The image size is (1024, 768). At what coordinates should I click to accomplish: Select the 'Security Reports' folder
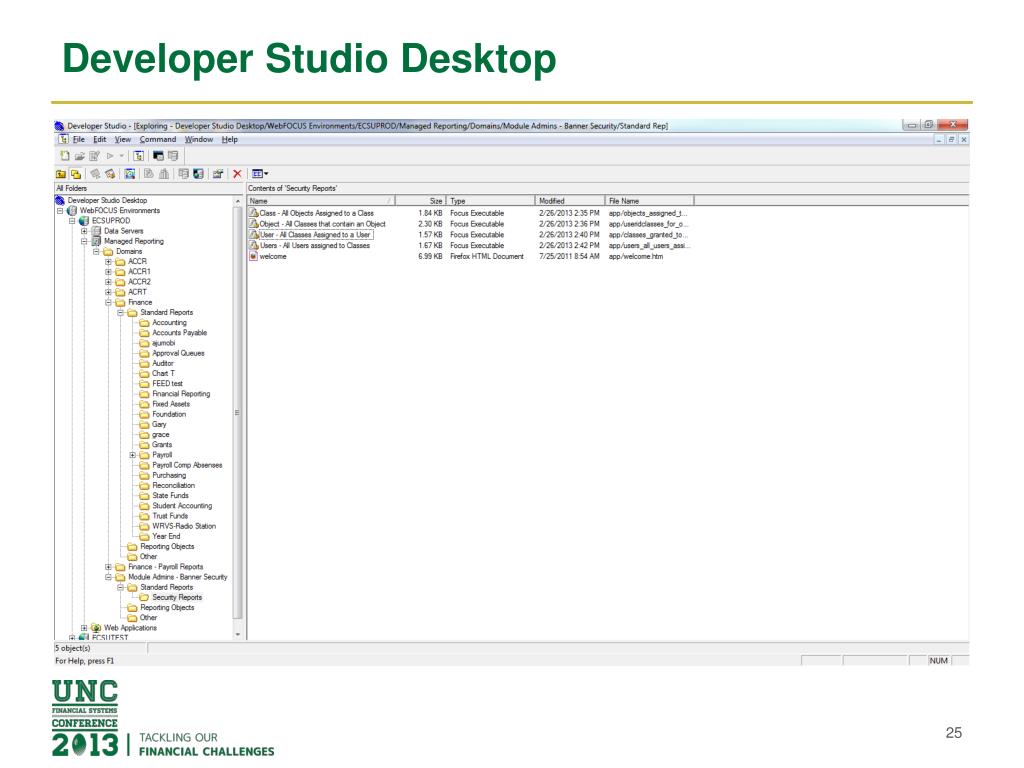point(177,598)
